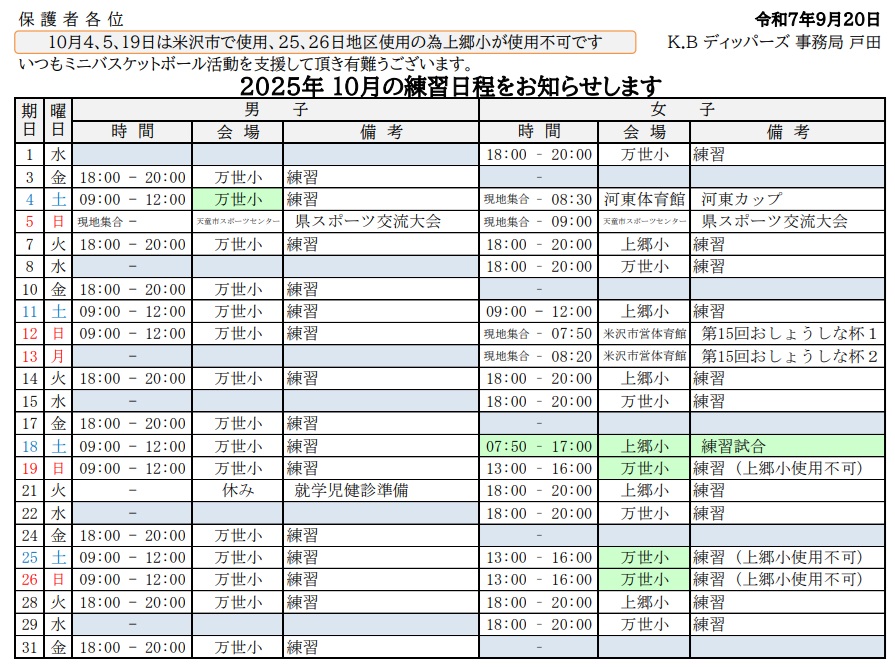895x667 pixels.
Task: Click the green 07:50 - 17:00 time cell
Action: tap(539, 446)
